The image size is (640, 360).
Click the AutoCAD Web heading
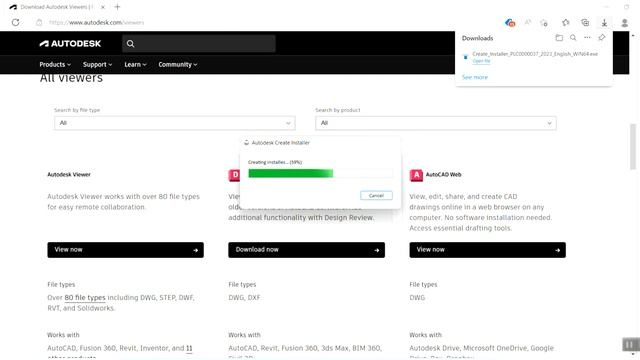pyautogui.click(x=443, y=175)
